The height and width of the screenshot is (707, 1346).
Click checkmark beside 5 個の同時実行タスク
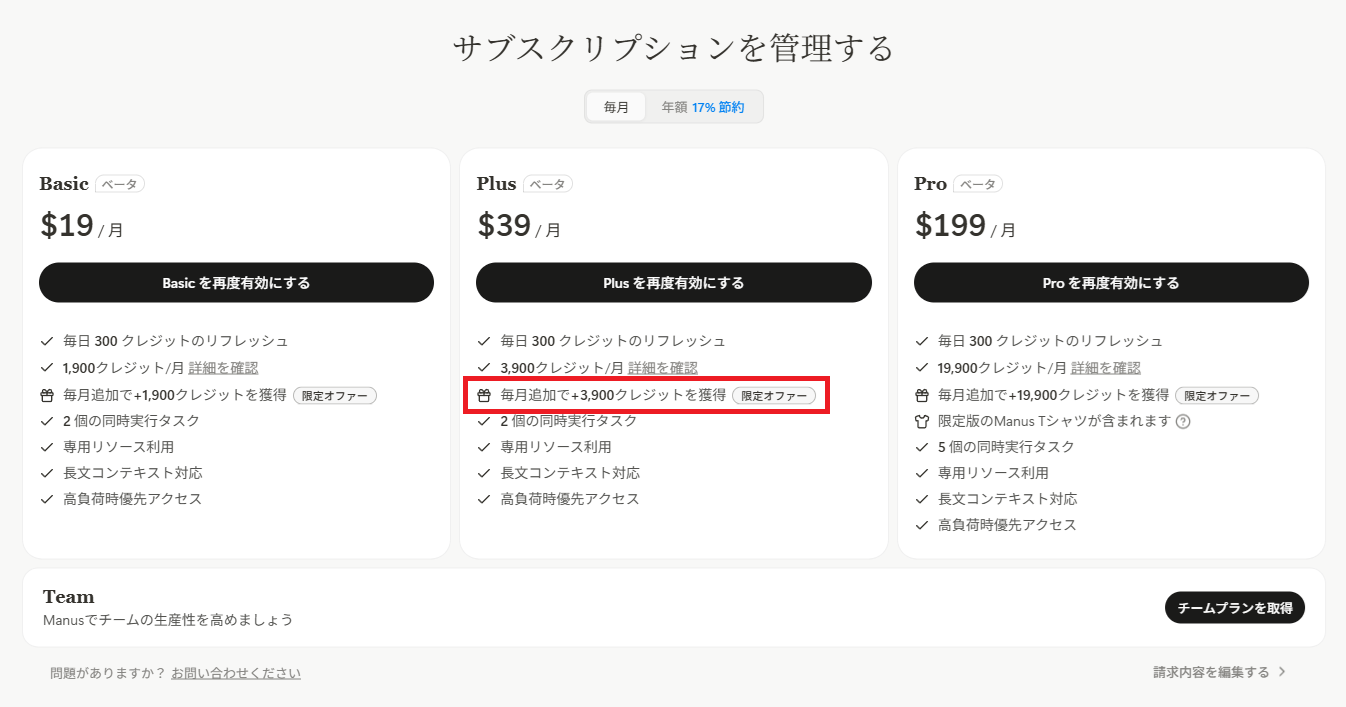click(922, 447)
